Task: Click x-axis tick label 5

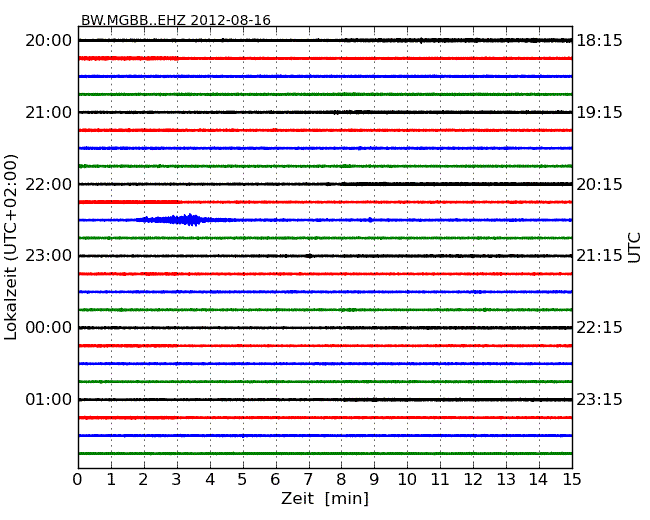Action: 243,479
